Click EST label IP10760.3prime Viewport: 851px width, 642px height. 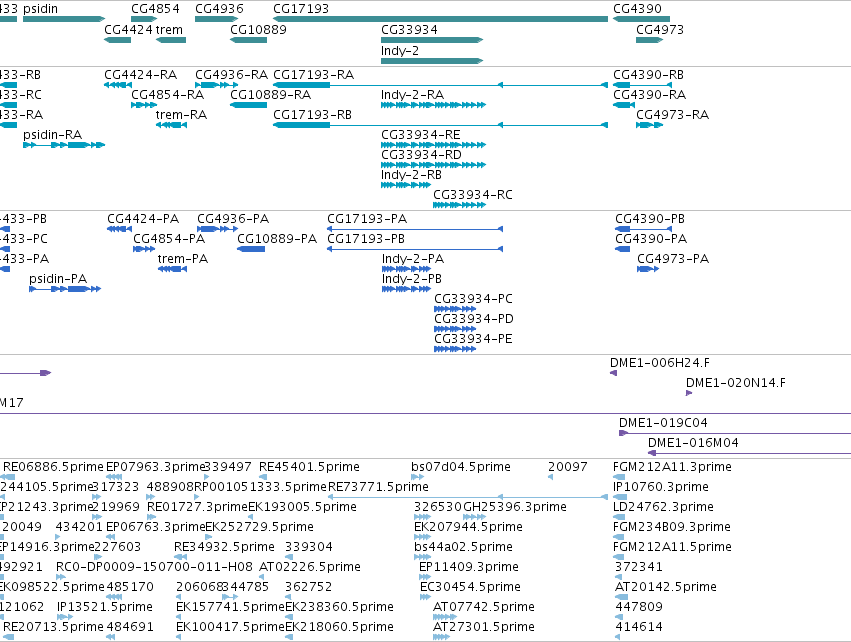tap(661, 487)
